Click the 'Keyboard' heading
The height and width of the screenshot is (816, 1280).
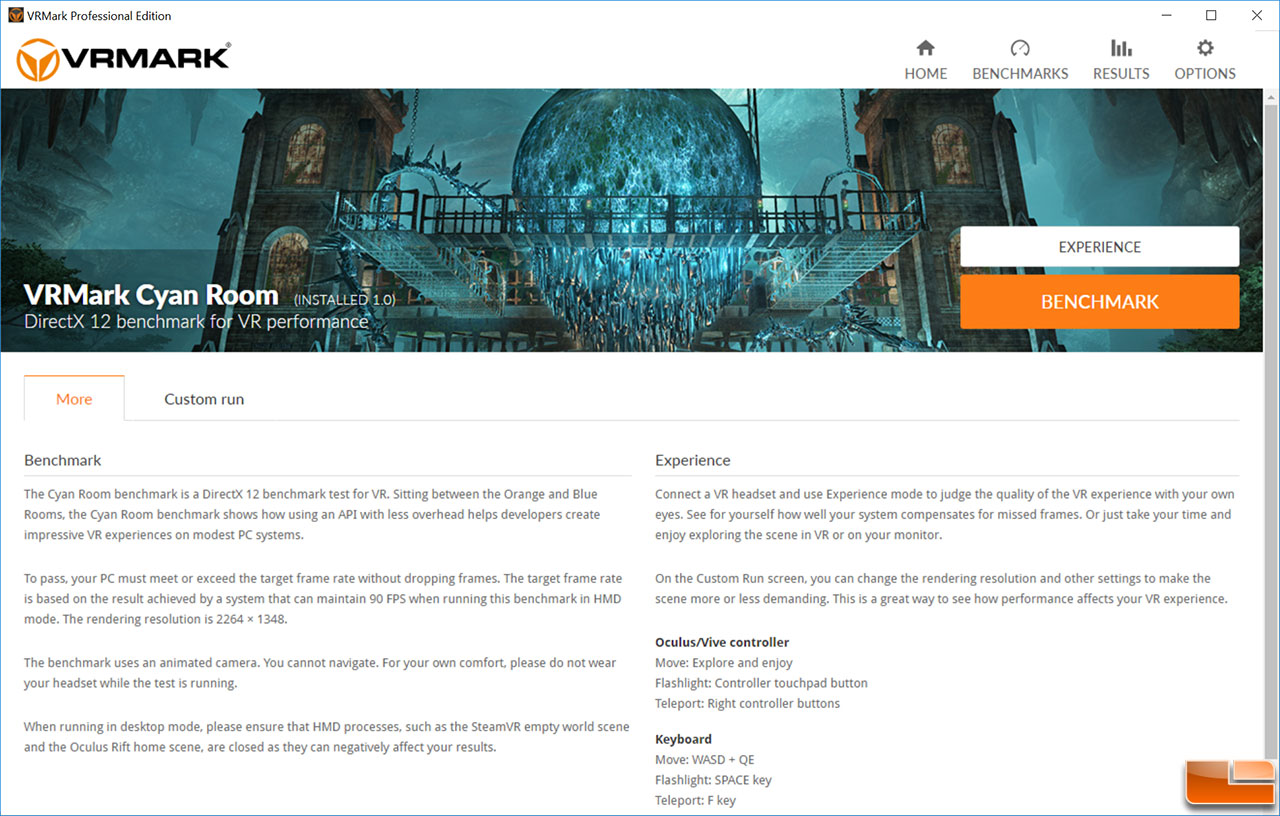pos(683,739)
